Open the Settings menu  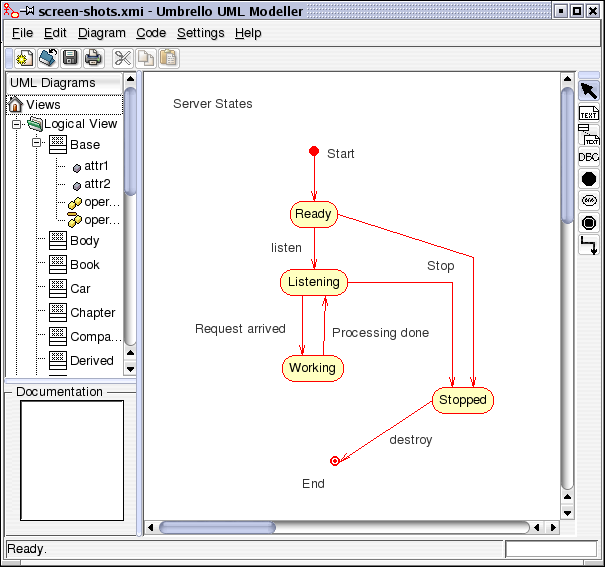[201, 33]
